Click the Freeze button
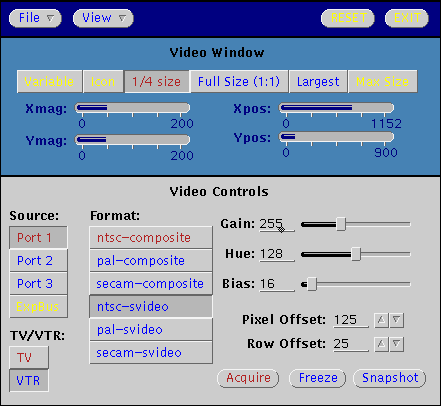The width and height of the screenshot is (441, 406). [318, 378]
